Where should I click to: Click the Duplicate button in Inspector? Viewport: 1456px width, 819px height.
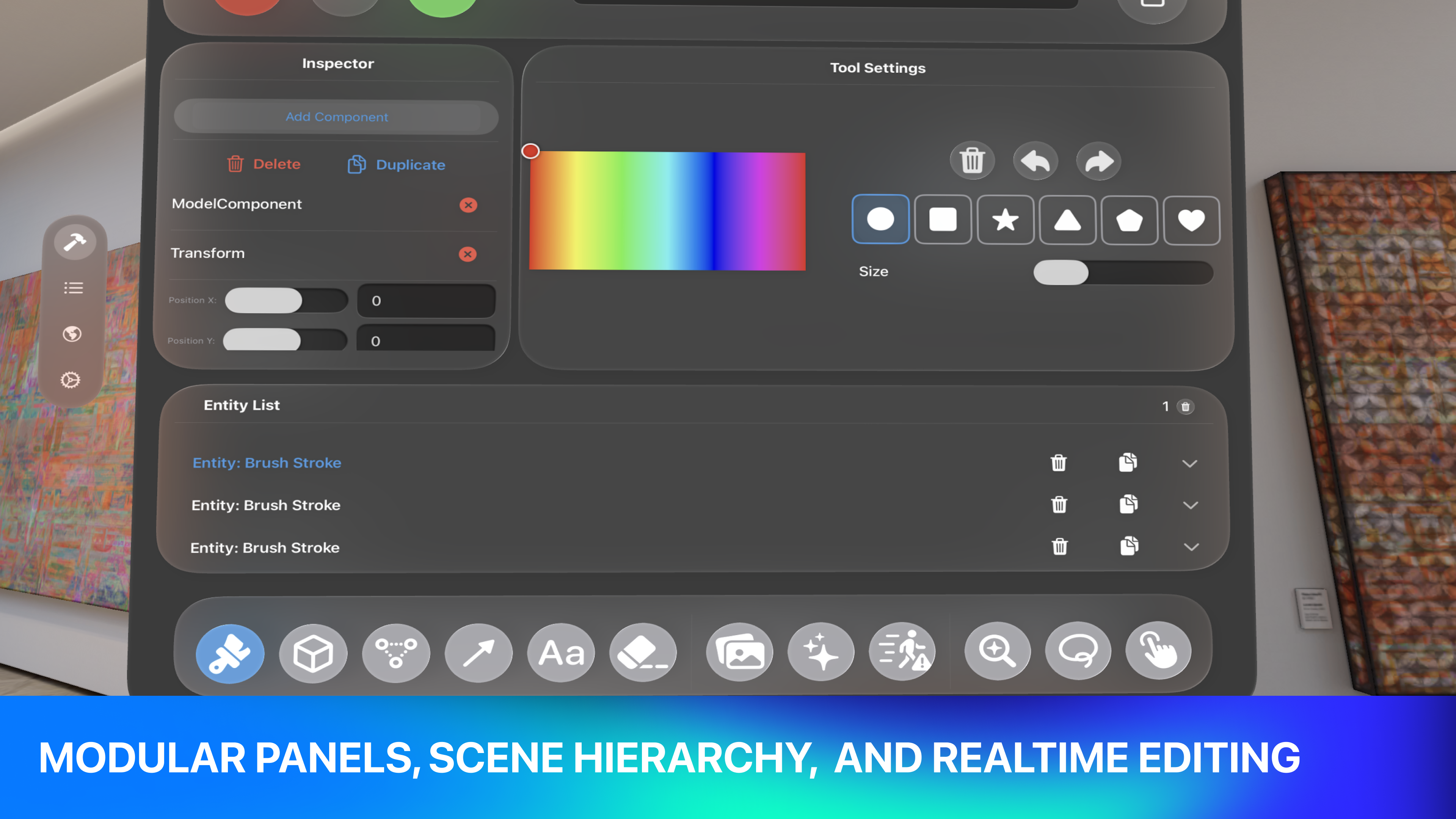click(x=396, y=165)
